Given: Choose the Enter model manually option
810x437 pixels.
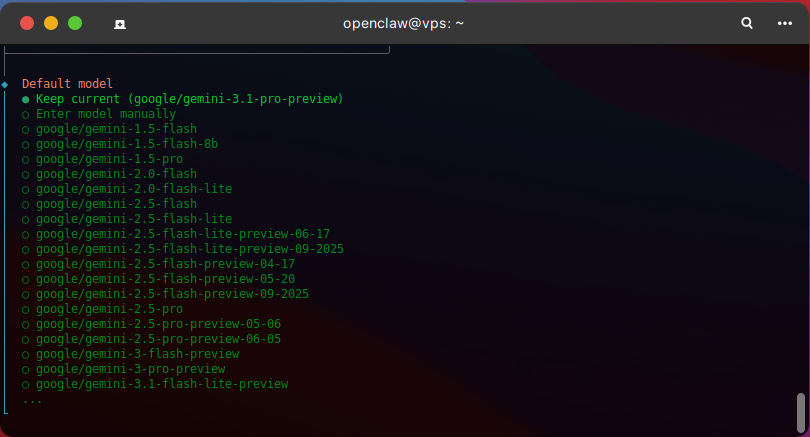Looking at the screenshot, I should pos(105,114).
